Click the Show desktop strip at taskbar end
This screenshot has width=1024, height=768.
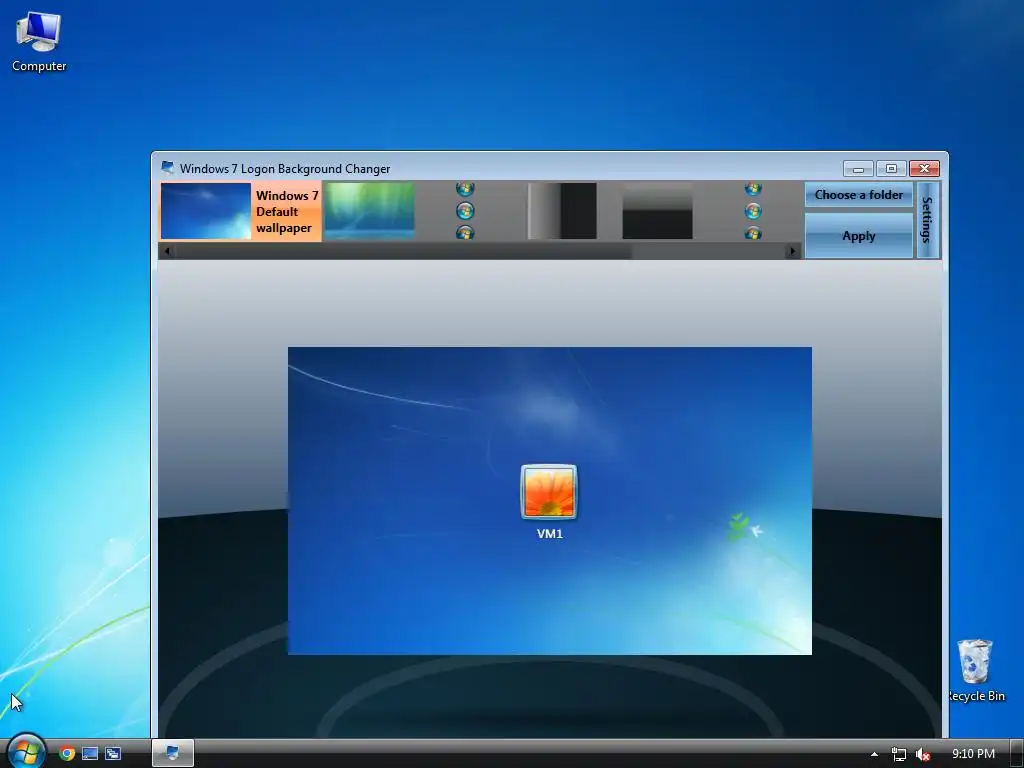[x=1016, y=754]
